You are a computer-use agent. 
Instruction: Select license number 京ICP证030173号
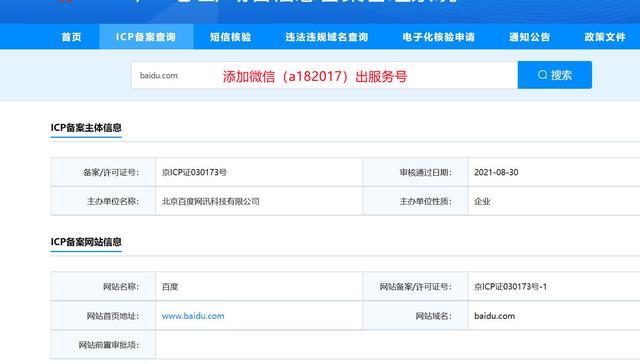coord(194,172)
